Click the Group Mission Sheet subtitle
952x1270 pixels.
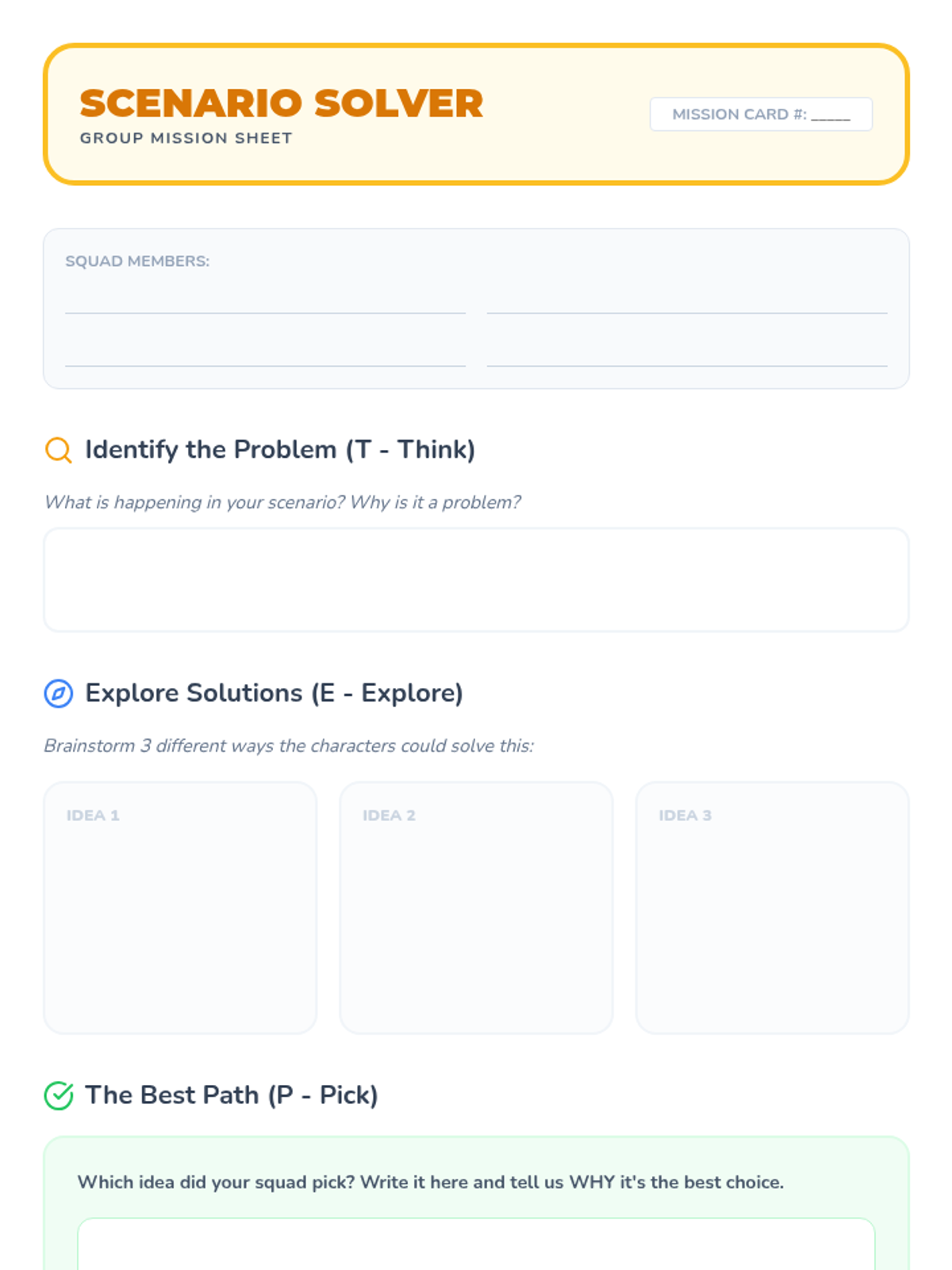click(186, 138)
